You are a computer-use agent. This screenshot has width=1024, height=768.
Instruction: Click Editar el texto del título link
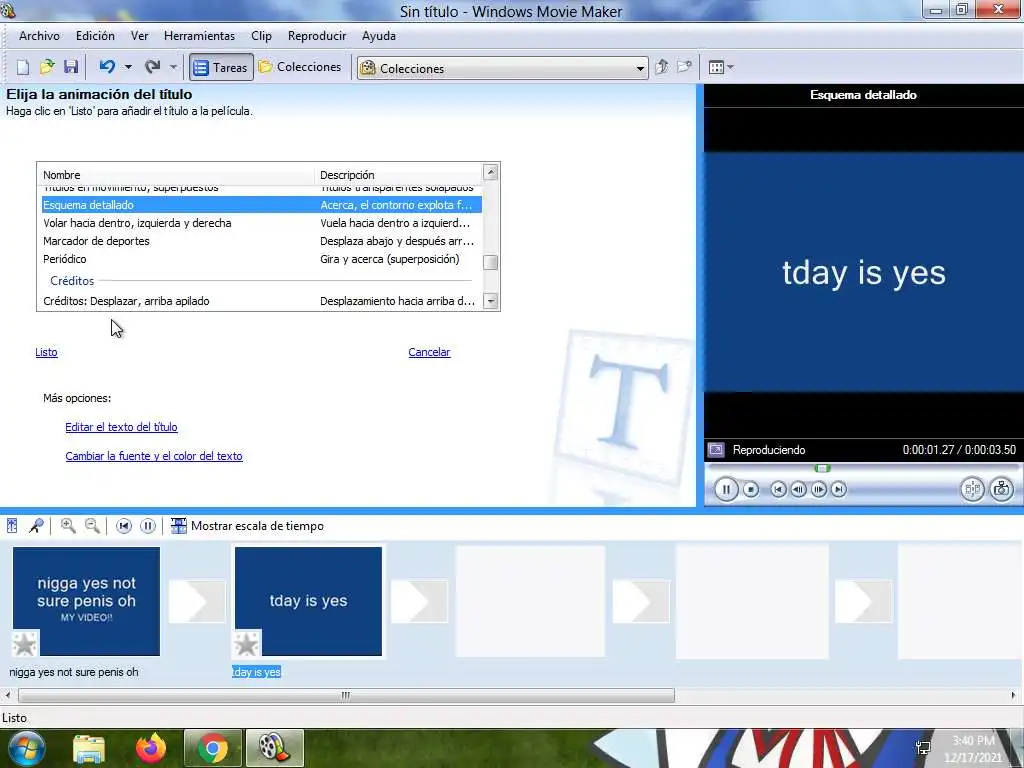click(x=121, y=427)
